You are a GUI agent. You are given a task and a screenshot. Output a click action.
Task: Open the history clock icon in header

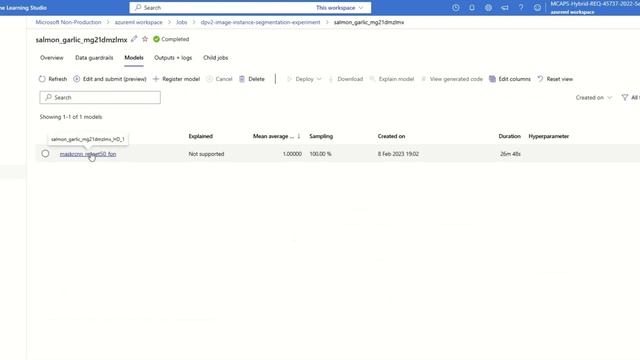pyautogui.click(x=456, y=7)
